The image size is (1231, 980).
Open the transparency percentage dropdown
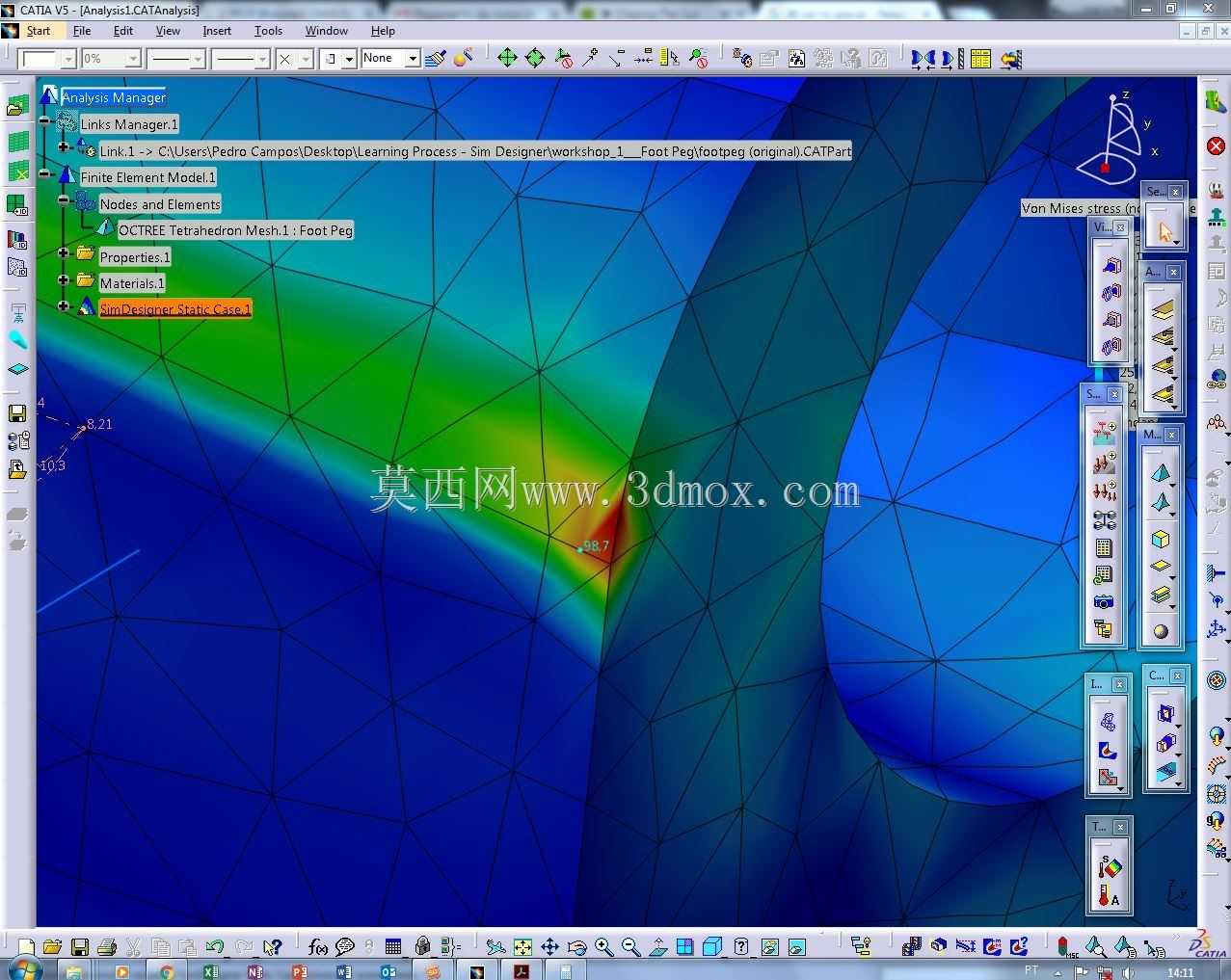[133, 59]
